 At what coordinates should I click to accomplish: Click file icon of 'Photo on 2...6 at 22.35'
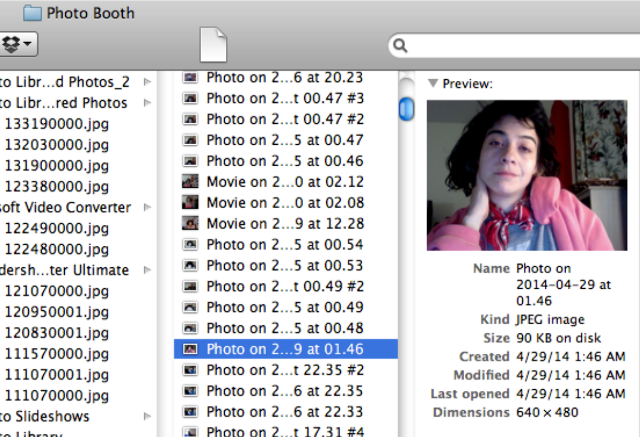(190, 390)
